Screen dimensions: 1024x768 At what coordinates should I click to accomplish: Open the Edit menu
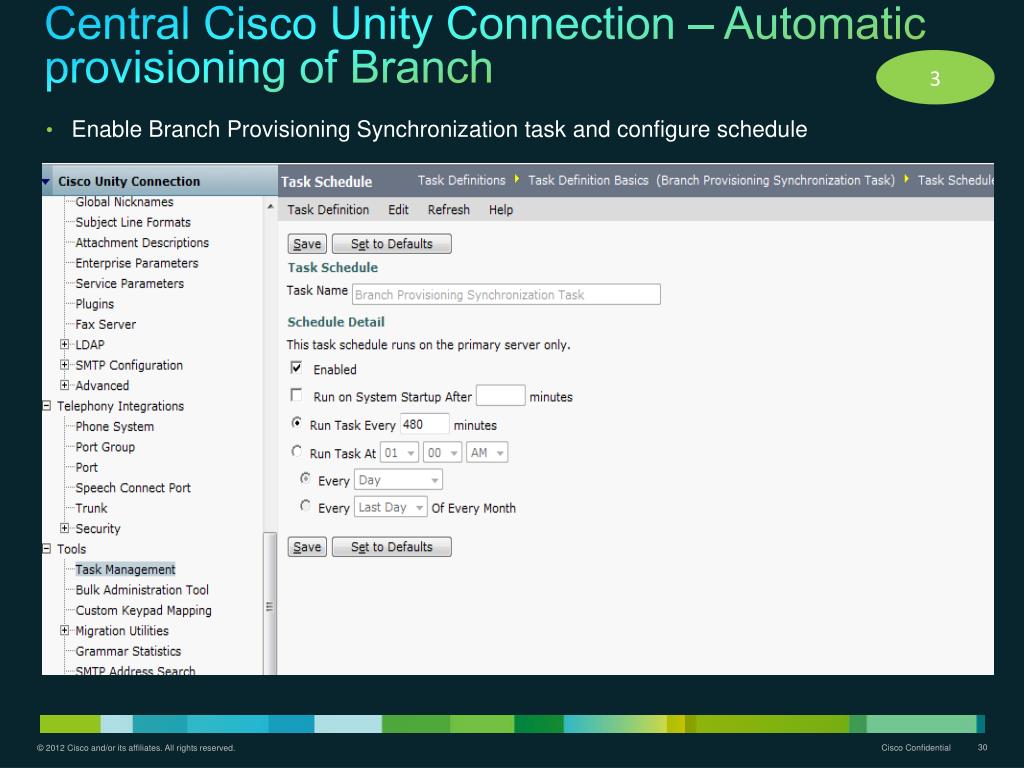[x=398, y=210]
